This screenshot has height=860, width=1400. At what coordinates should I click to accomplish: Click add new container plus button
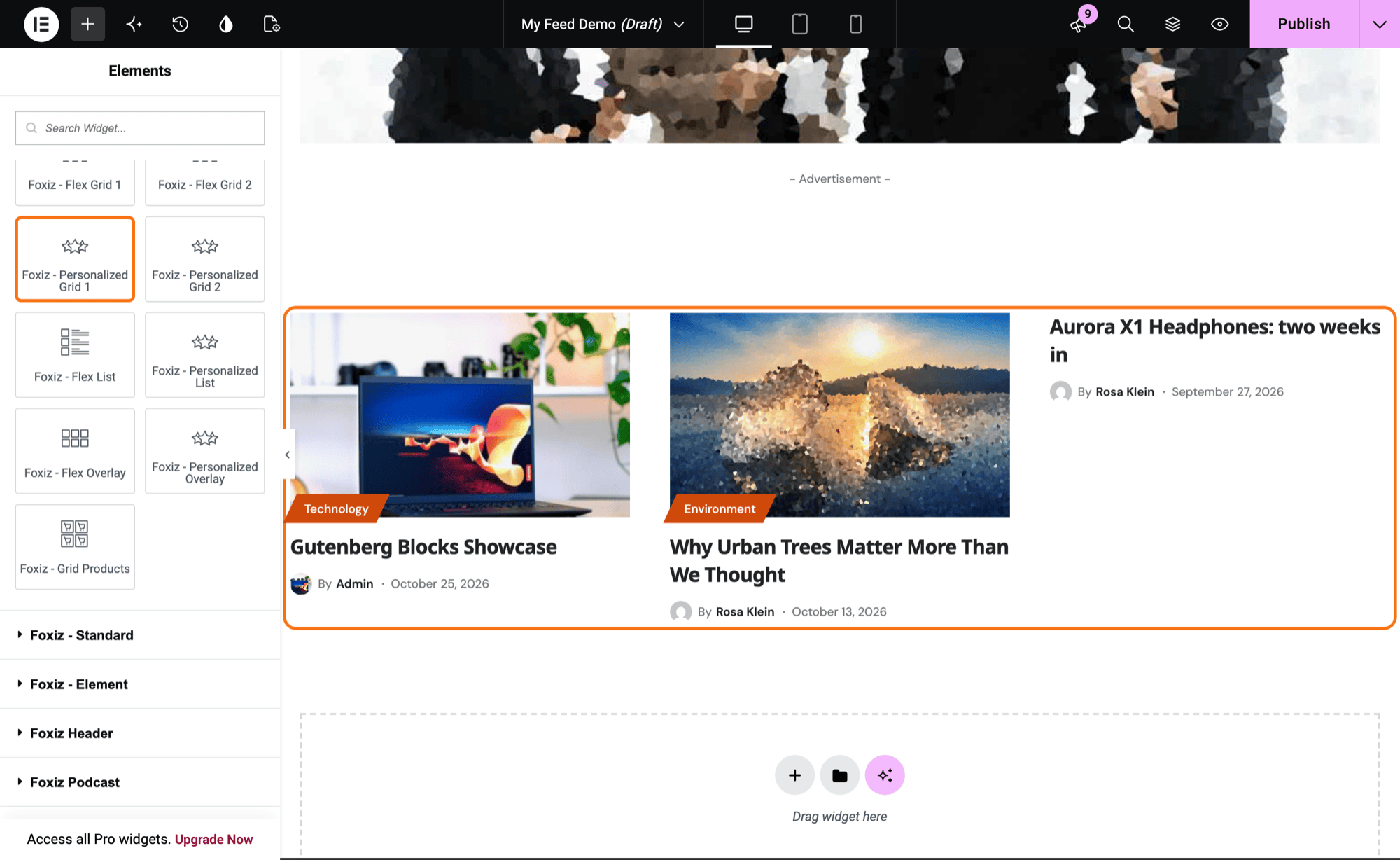[794, 775]
